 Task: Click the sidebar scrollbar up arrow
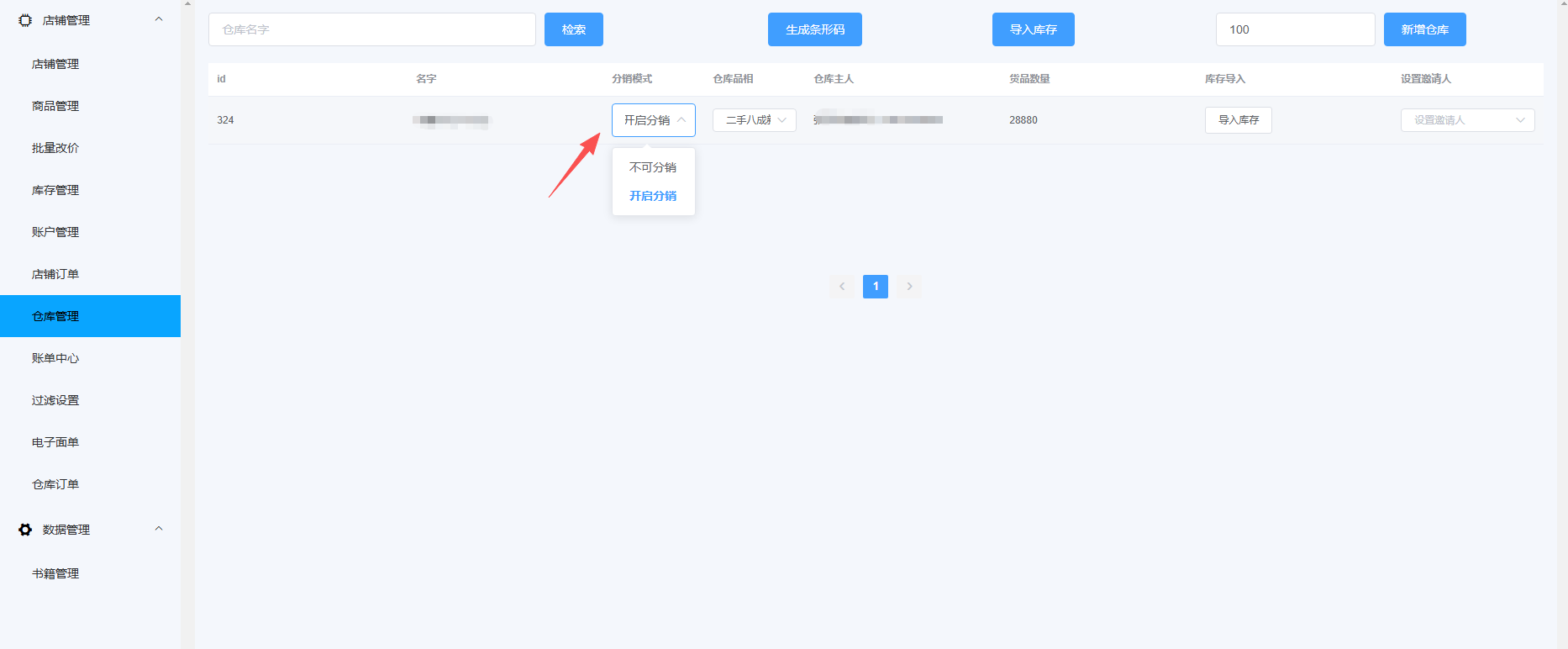(x=187, y=4)
